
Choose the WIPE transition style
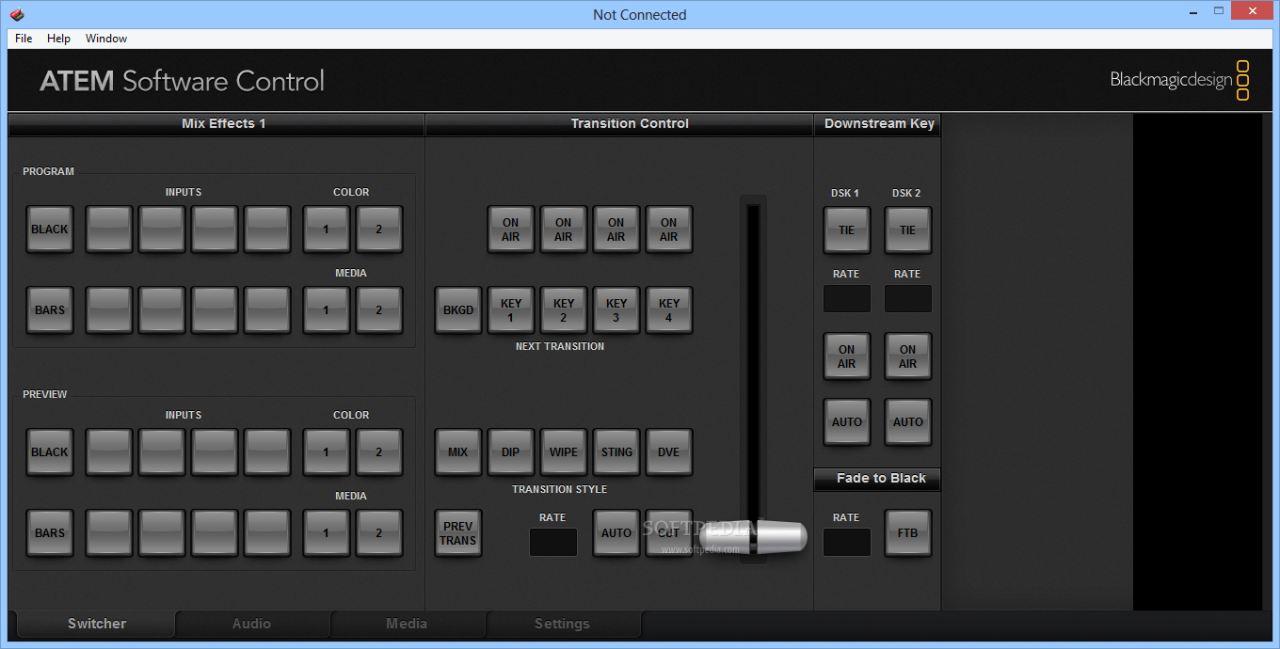click(x=564, y=452)
